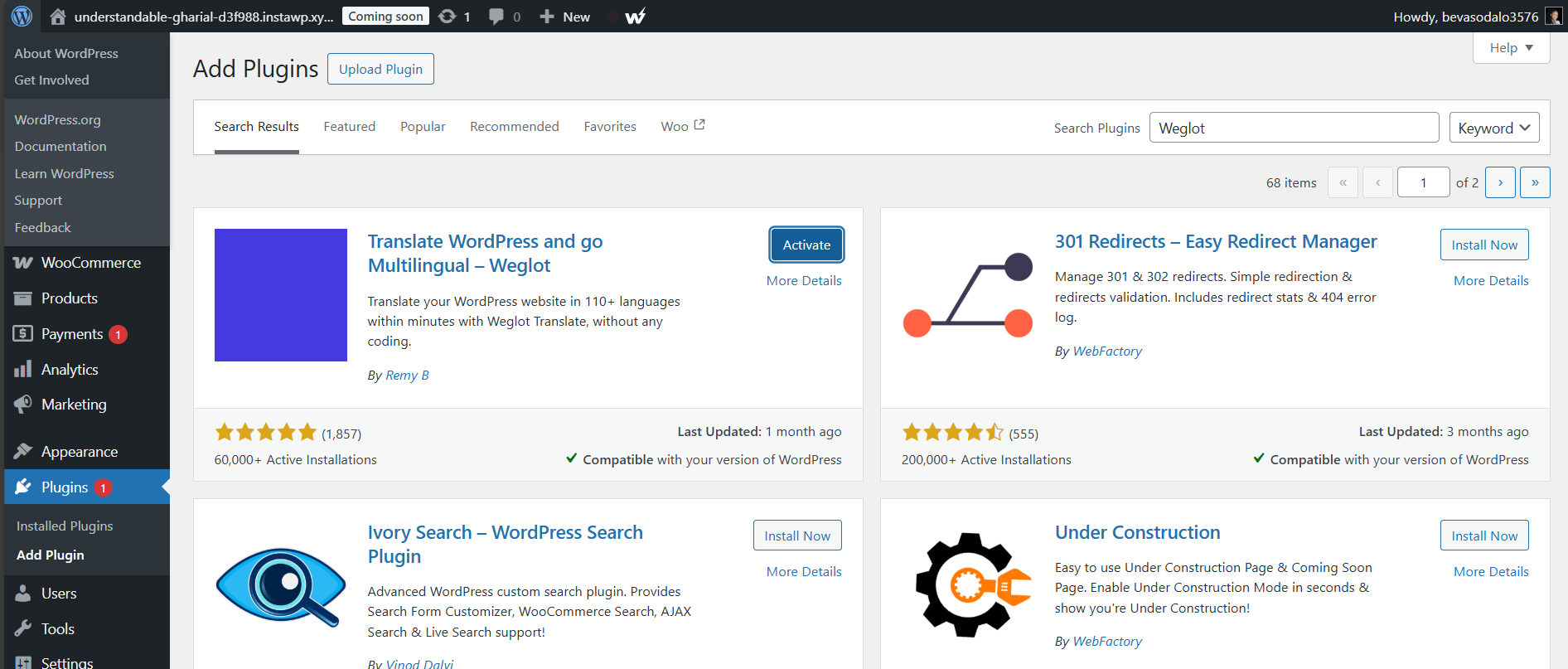
Task: Jump to last page of results
Action: 1535,182
